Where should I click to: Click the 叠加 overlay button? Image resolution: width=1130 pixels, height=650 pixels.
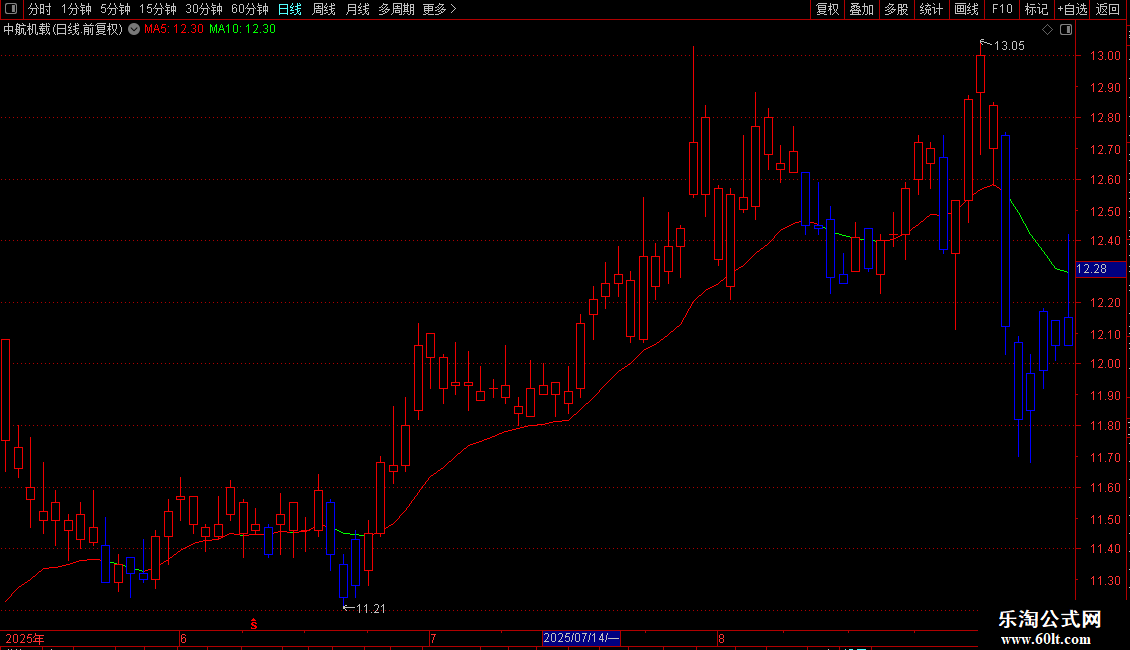pos(862,9)
